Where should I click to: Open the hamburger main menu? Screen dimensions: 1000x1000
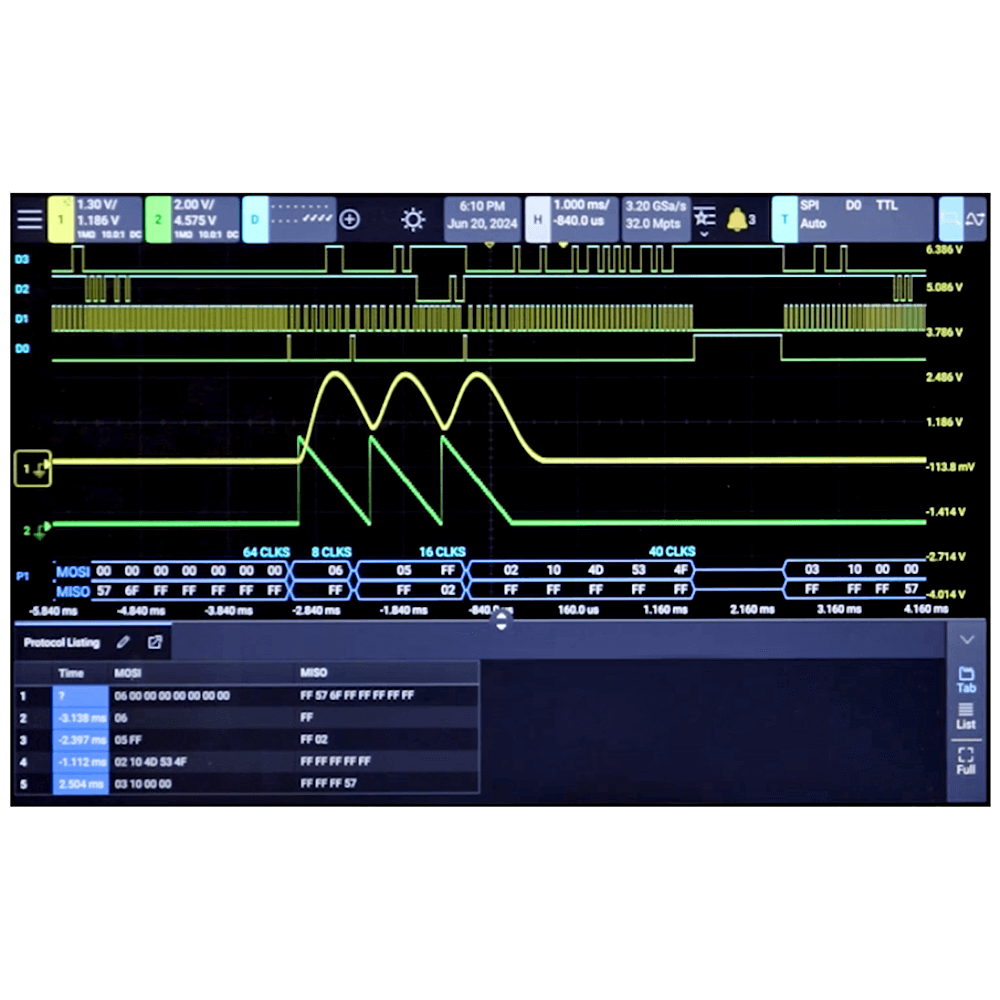[x=30, y=219]
